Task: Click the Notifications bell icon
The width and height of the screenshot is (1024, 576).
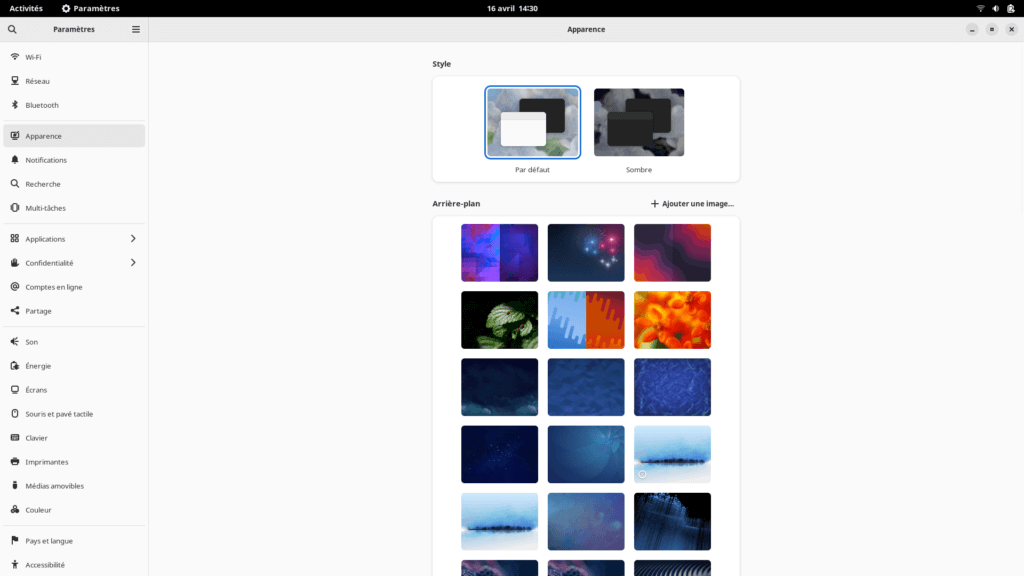Action: click(15, 160)
